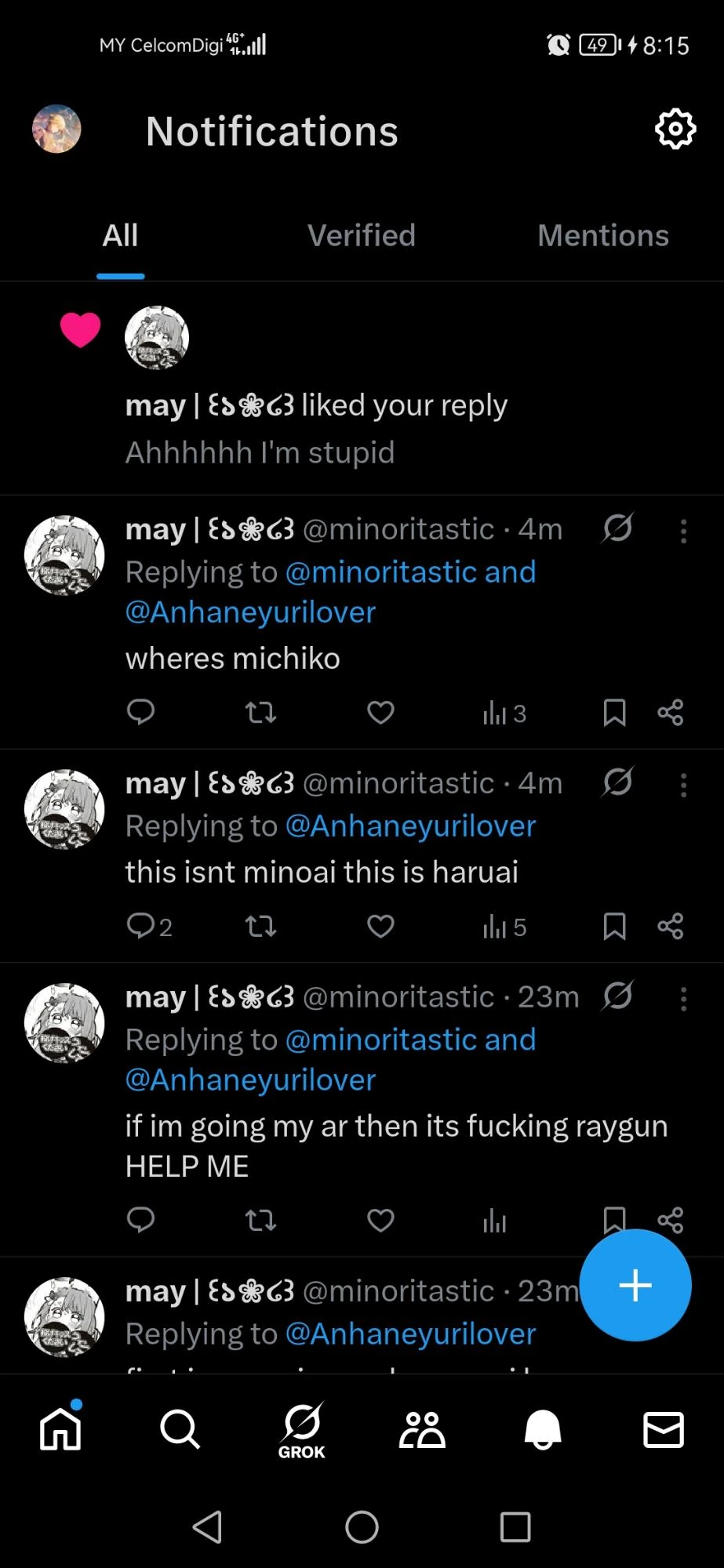Open more options for 'wheres michiko' post

click(683, 532)
